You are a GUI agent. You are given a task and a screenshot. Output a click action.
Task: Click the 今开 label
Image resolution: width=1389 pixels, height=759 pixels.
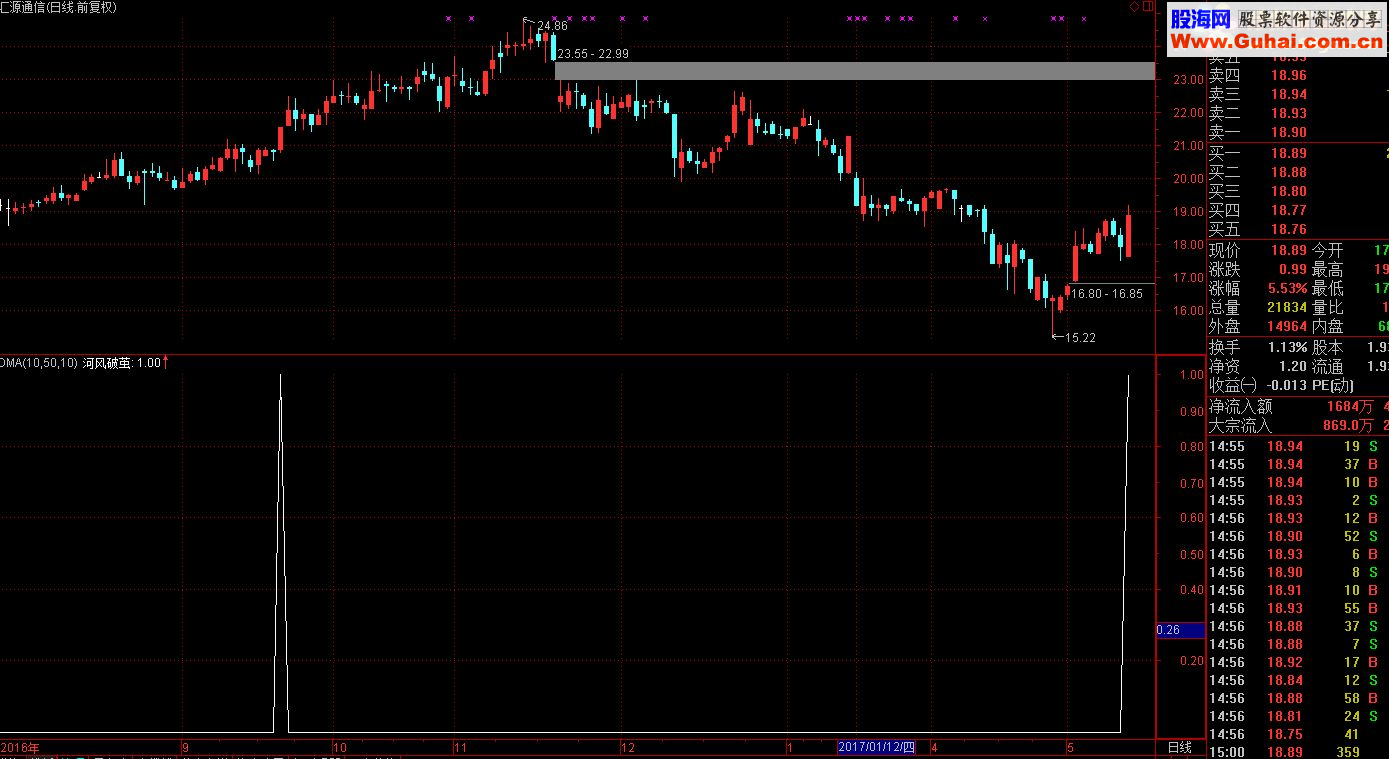point(1328,250)
